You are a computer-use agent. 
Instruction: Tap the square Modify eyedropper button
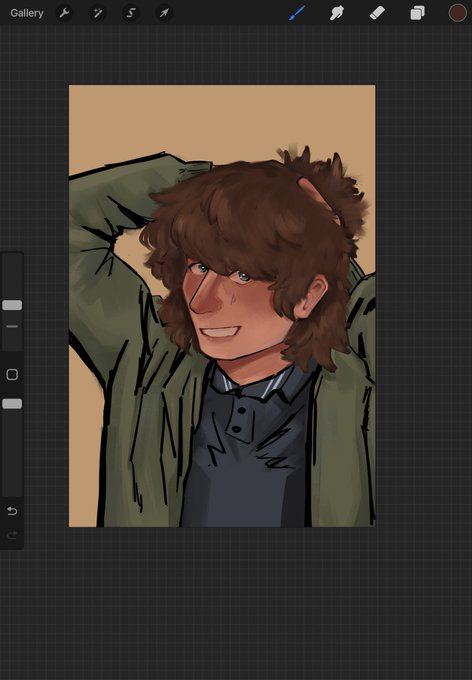point(12,374)
